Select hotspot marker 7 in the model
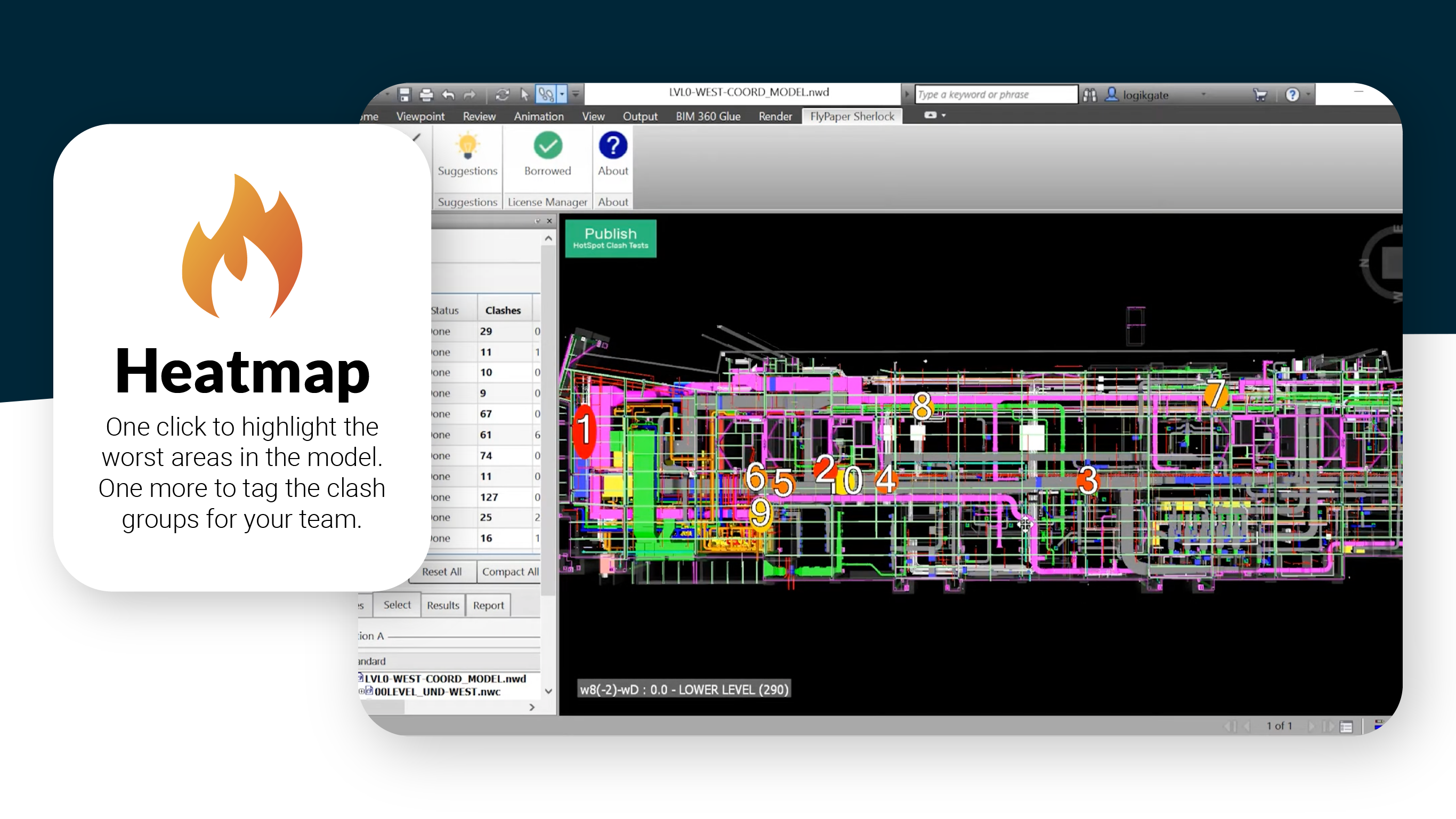 pyautogui.click(x=1216, y=394)
